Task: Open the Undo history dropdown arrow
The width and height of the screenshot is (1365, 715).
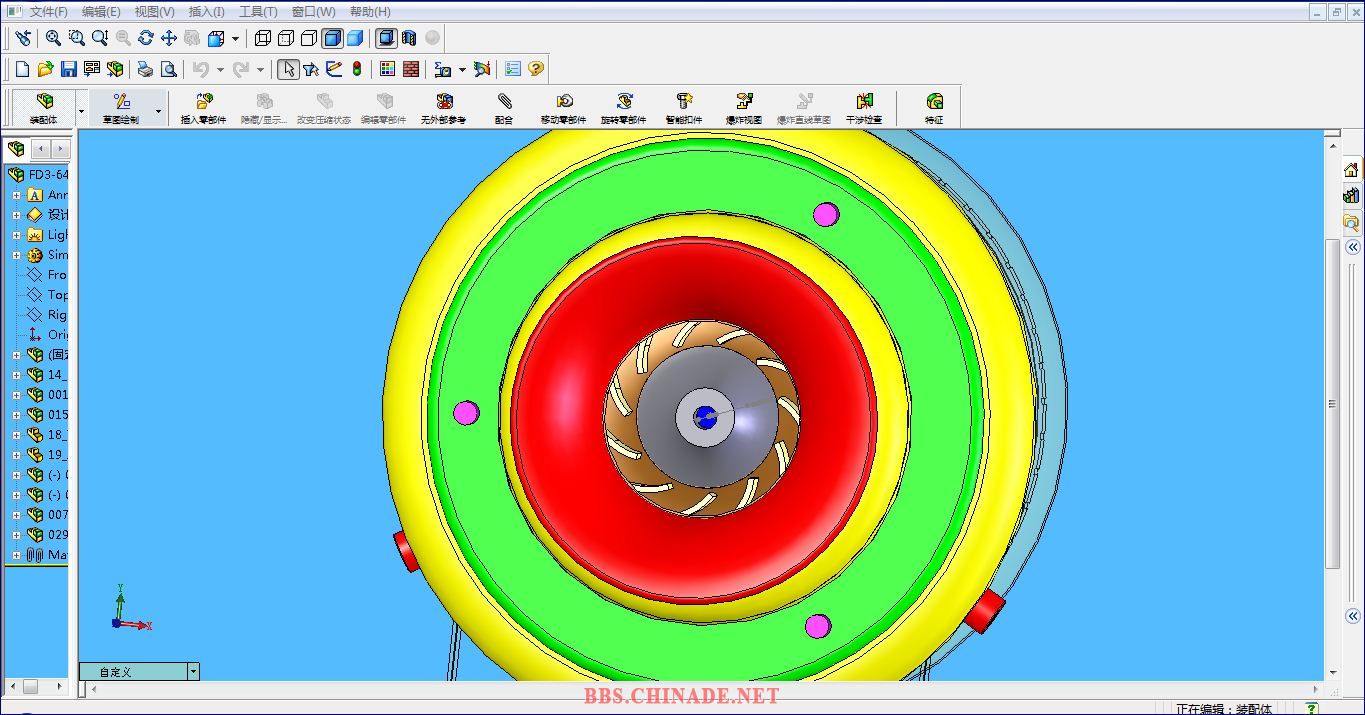Action: click(220, 69)
